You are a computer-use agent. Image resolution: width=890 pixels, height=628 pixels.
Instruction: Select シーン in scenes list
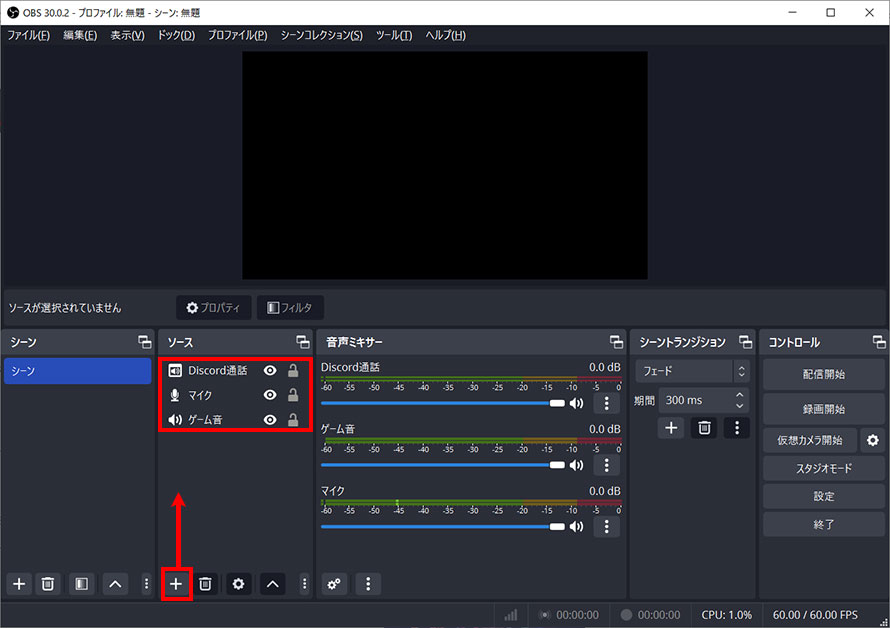click(x=78, y=371)
